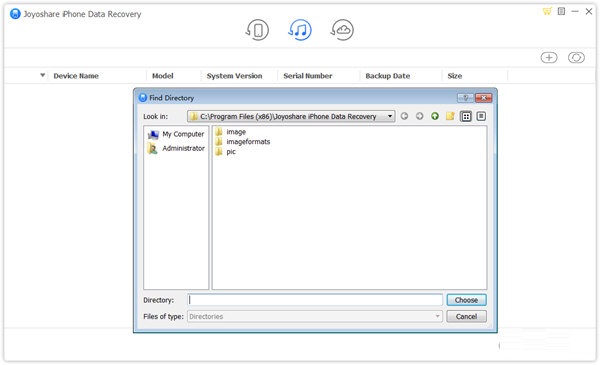Go to parent directory green arrow
The height and width of the screenshot is (365, 600).
pos(435,116)
